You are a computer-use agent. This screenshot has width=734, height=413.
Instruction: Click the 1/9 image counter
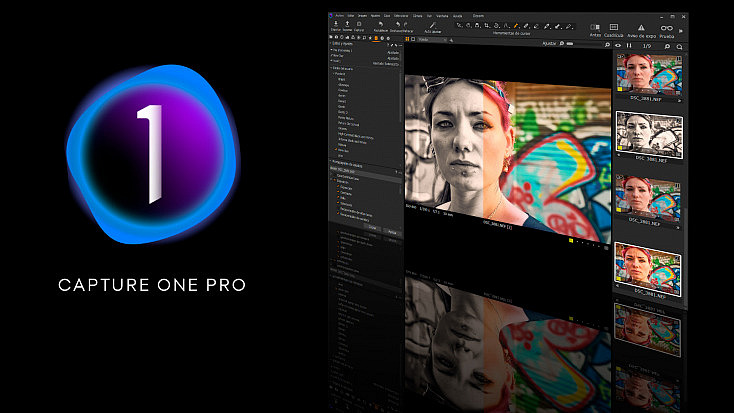(647, 46)
